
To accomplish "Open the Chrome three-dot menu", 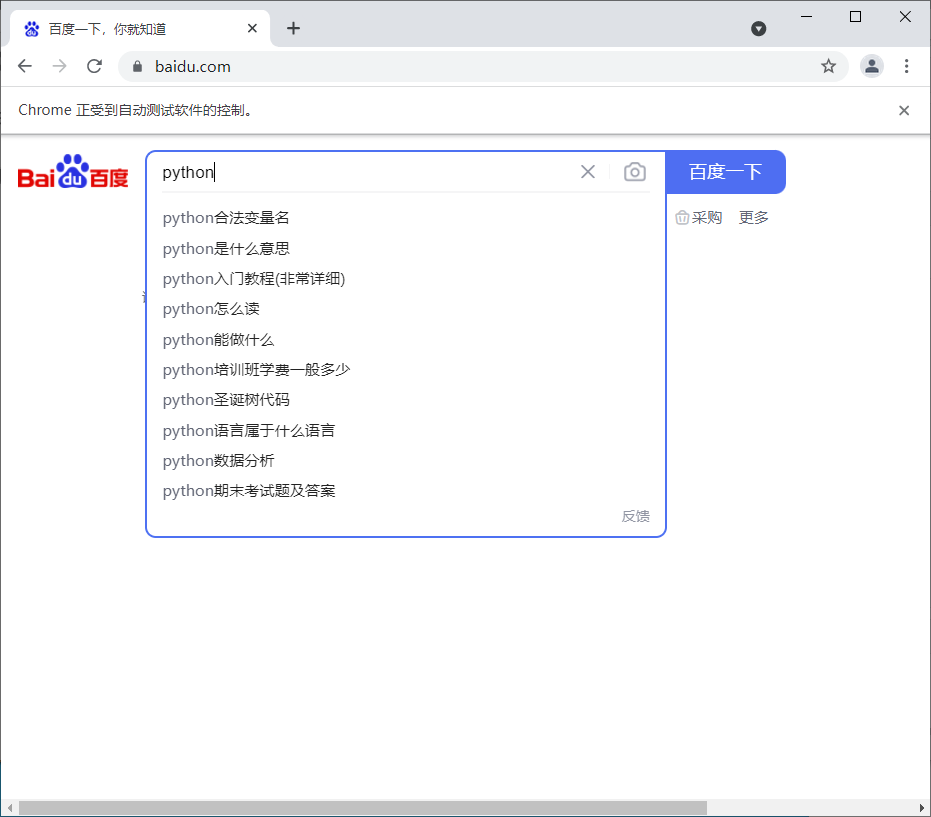I will (x=906, y=66).
